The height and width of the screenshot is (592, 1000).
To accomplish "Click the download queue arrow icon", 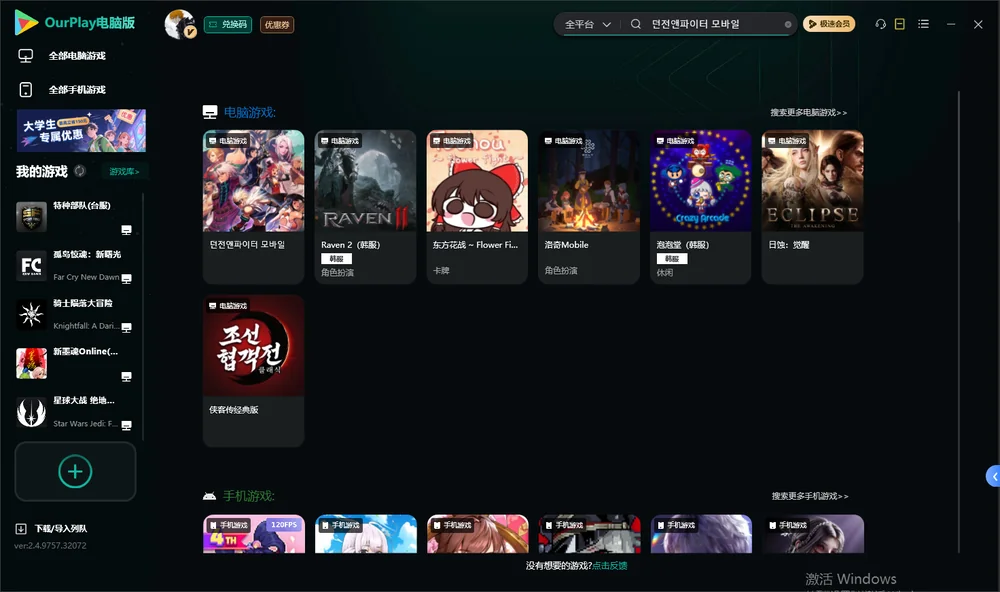I will (x=21, y=529).
